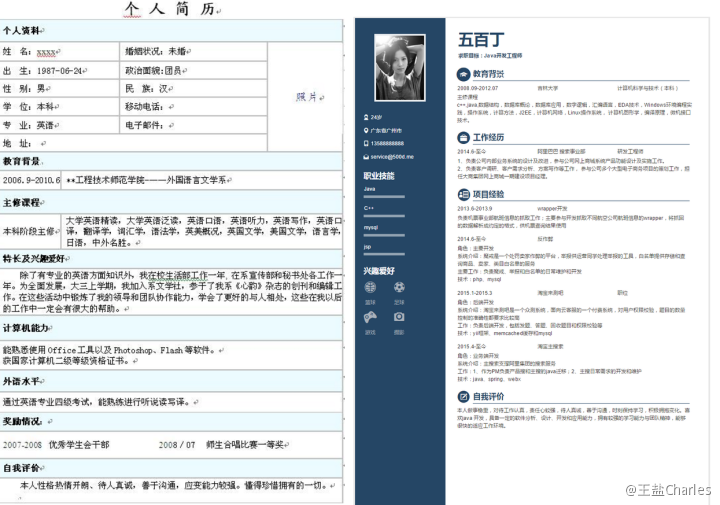Click the 个人资料 section header
The width and height of the screenshot is (720, 505).
[x=171, y=31]
